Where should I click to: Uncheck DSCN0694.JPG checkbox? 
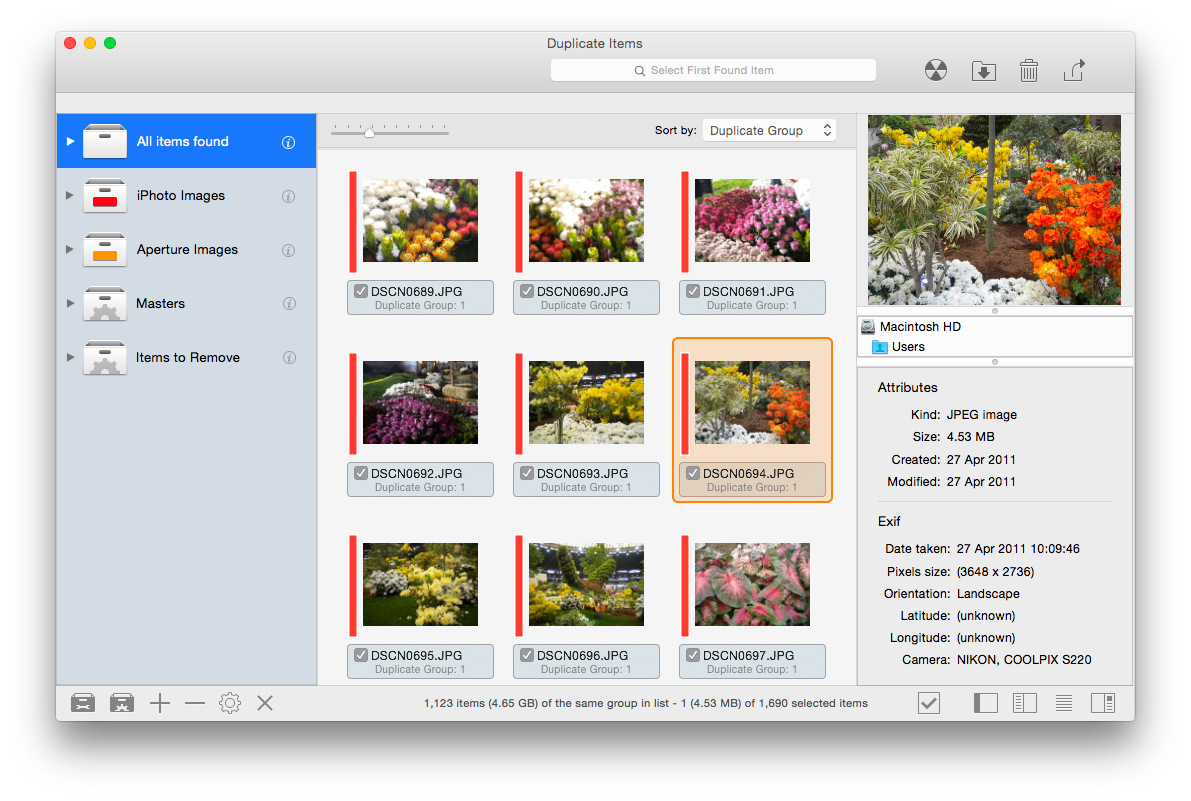(x=693, y=473)
